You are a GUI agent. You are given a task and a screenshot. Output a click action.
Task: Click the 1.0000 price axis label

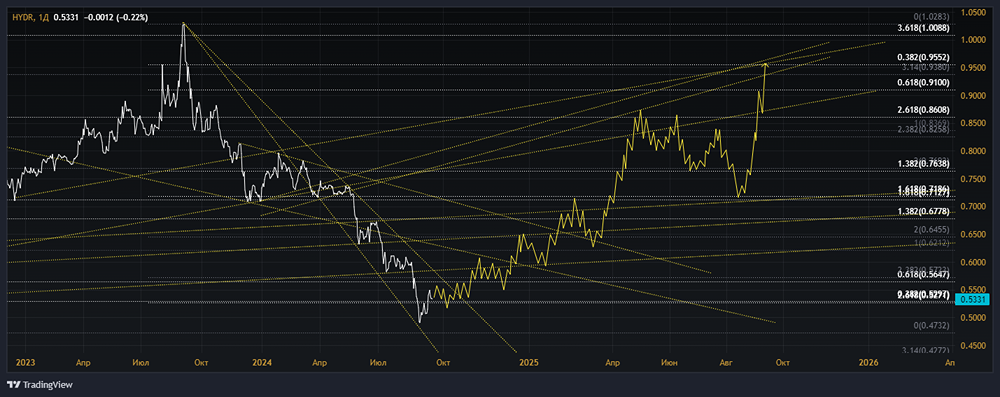pyautogui.click(x=973, y=40)
